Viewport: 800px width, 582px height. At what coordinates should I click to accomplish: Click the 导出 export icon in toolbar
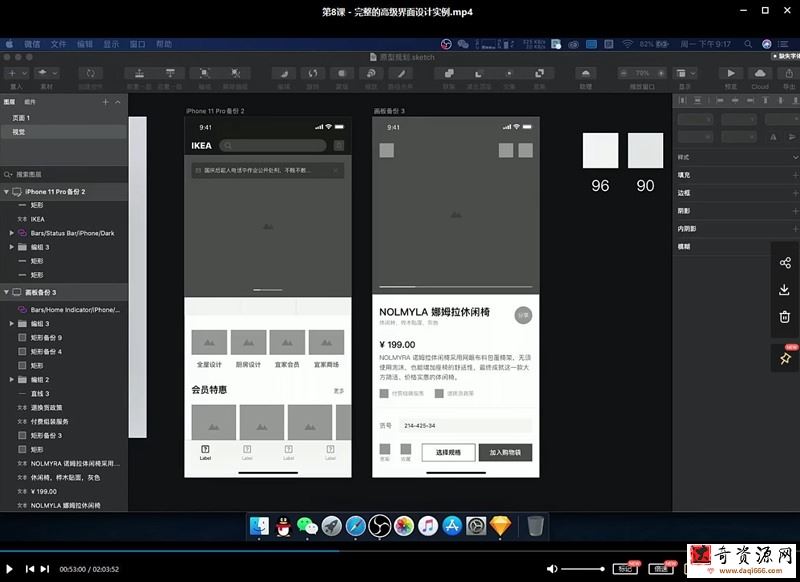[789, 73]
